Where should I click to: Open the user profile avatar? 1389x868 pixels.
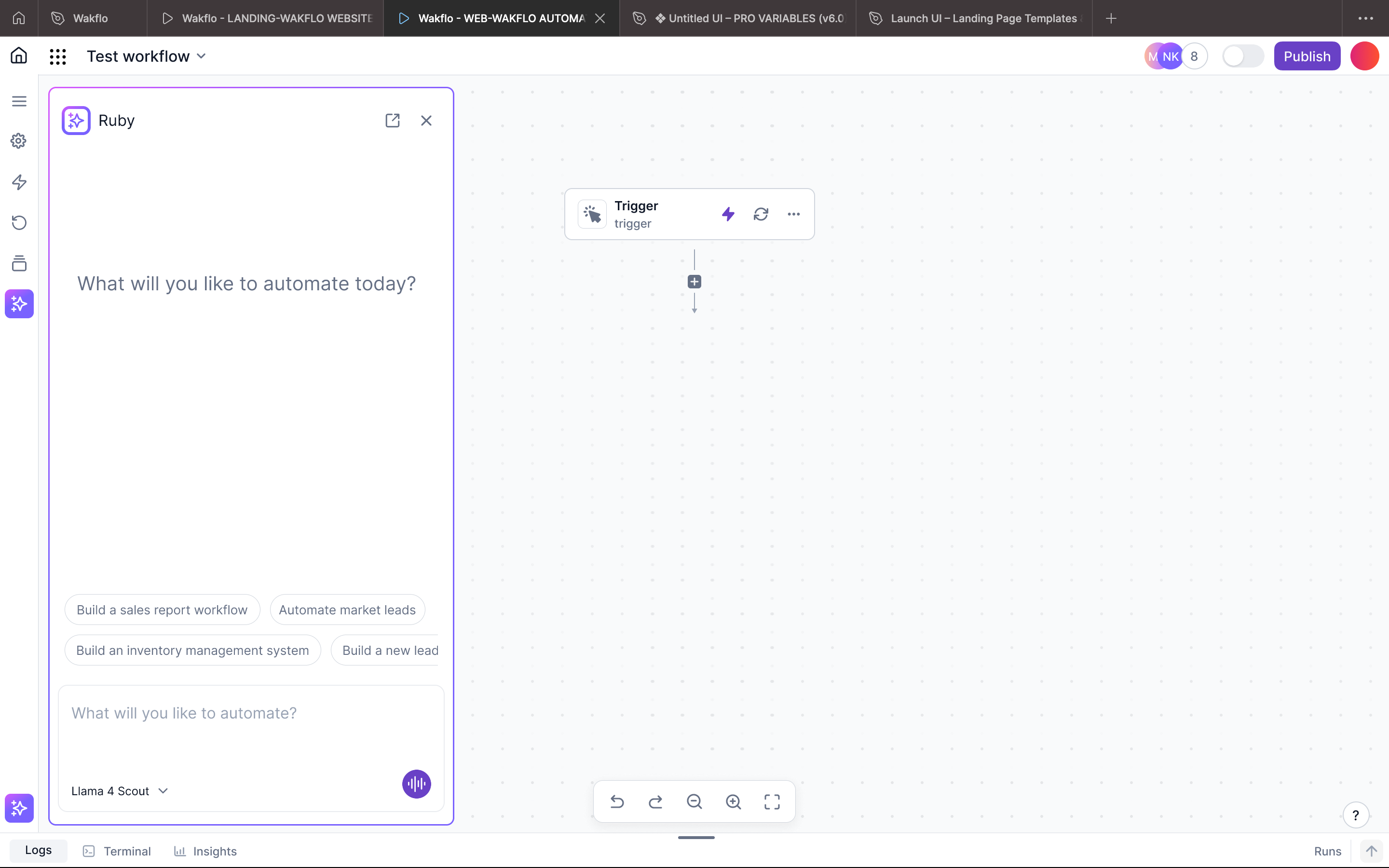pyautogui.click(x=1365, y=56)
